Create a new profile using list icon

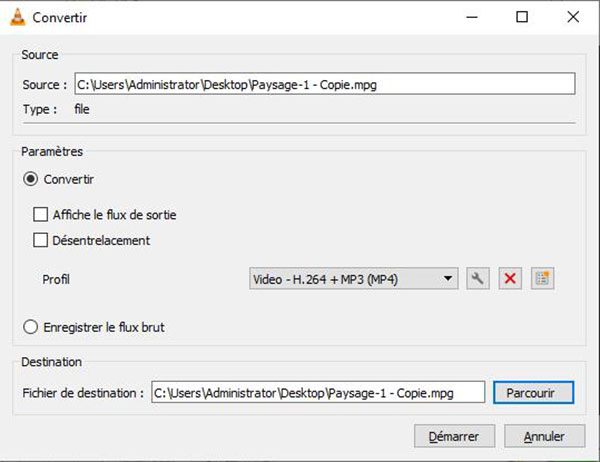coord(542,279)
